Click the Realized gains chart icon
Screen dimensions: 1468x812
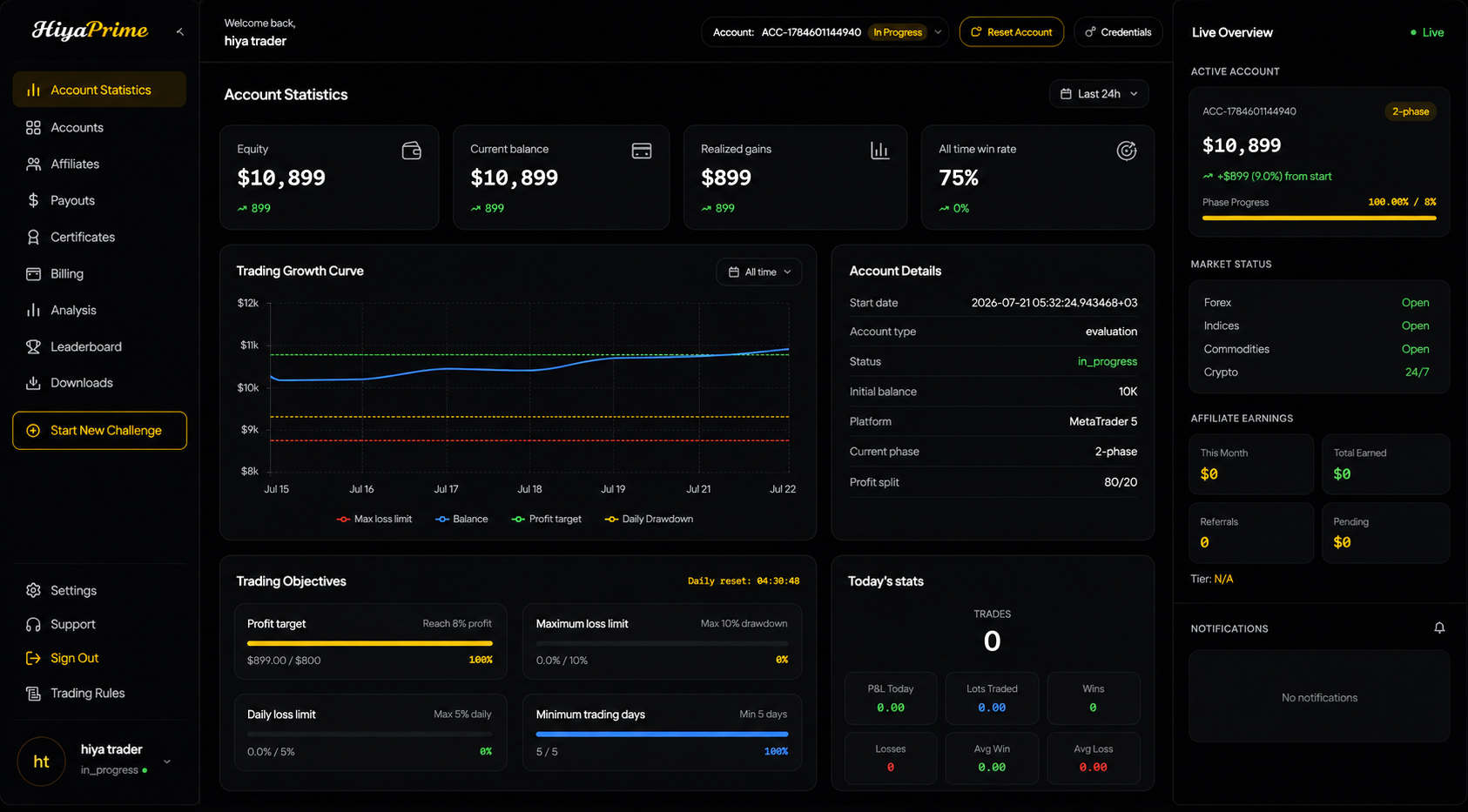click(x=880, y=151)
